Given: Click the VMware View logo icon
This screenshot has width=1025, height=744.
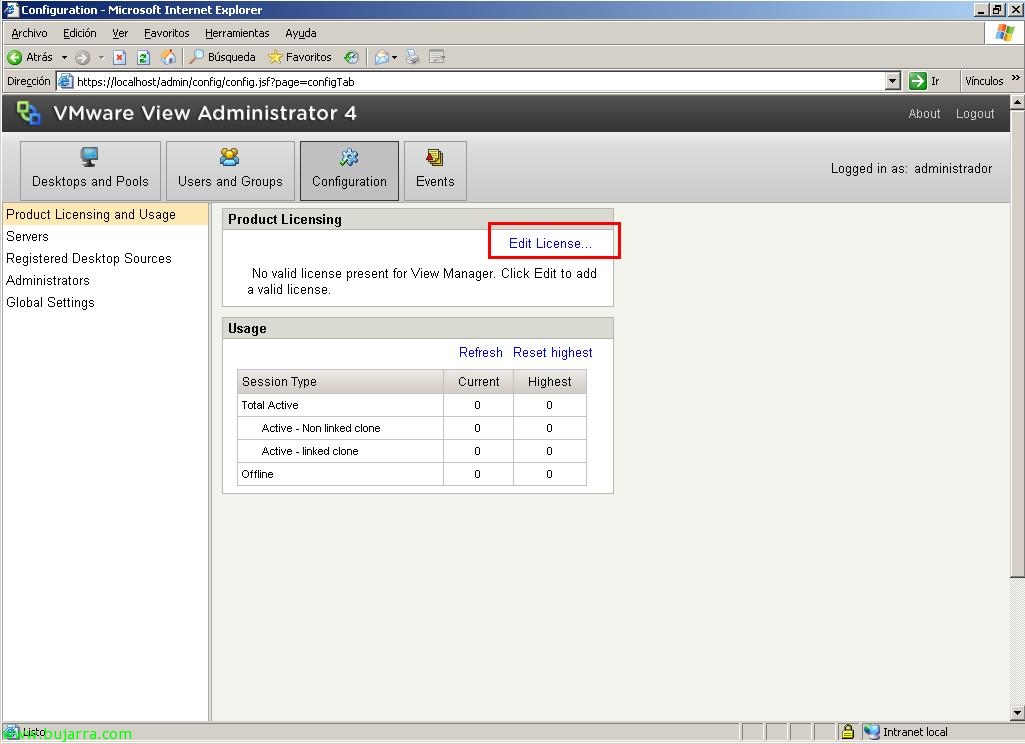Looking at the screenshot, I should pos(28,113).
